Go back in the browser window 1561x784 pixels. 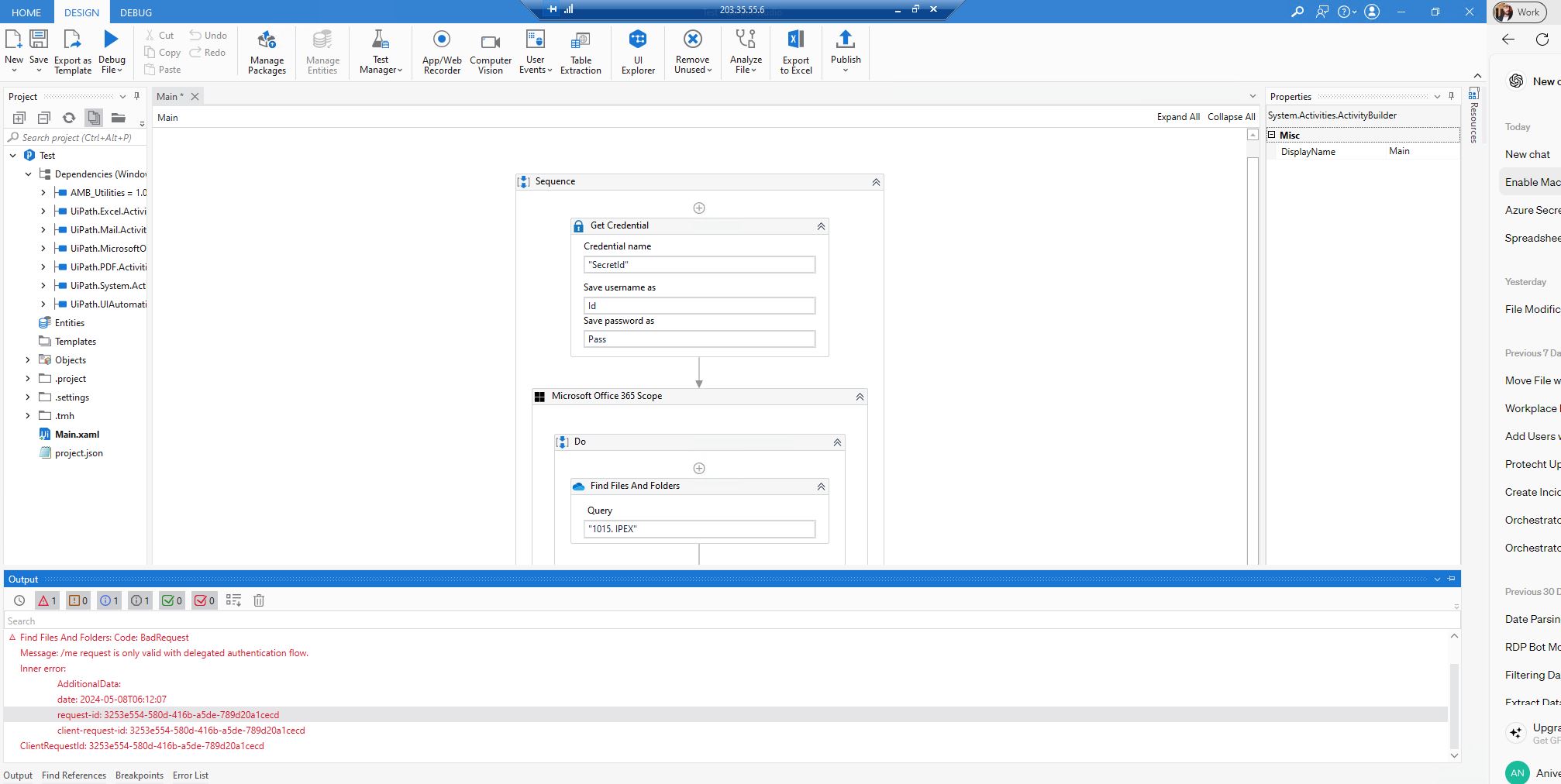click(1508, 40)
